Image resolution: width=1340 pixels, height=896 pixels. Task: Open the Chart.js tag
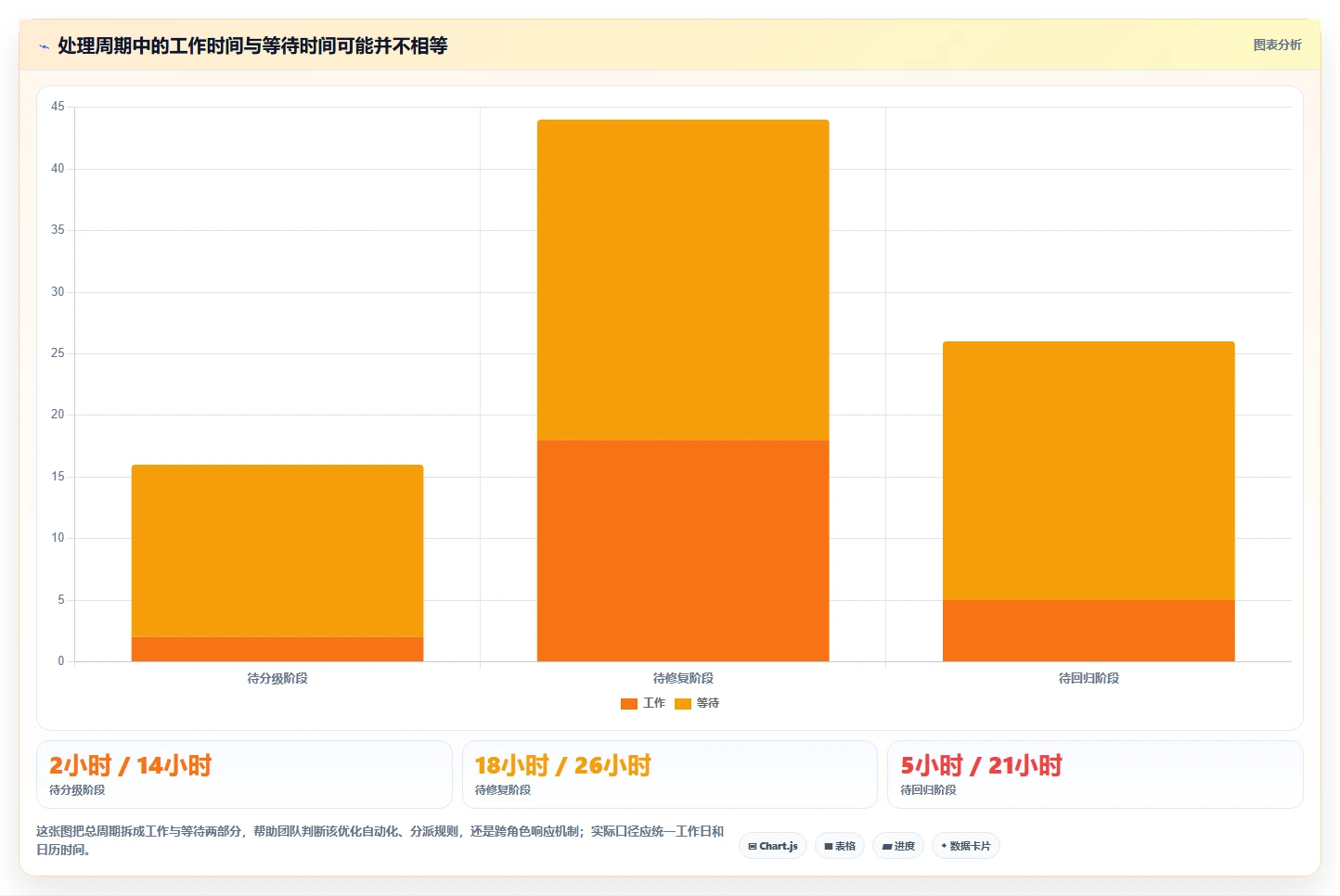(773, 846)
